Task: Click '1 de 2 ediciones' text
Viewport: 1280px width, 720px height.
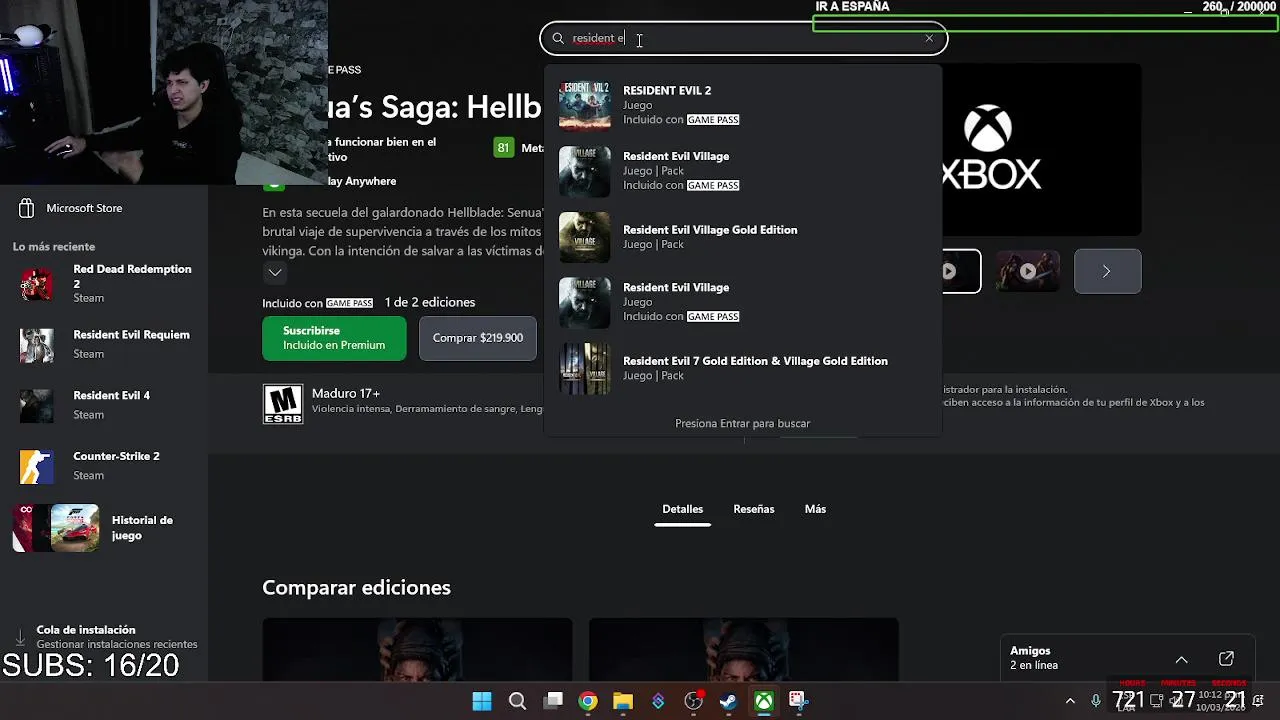Action: (430, 302)
